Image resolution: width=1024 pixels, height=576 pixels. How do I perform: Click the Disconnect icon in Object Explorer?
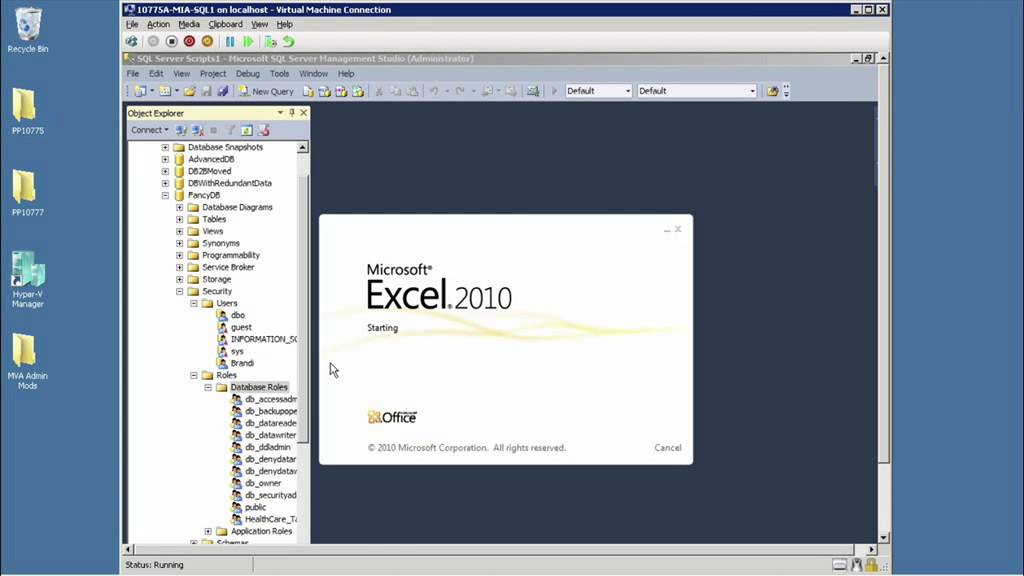pos(197,131)
